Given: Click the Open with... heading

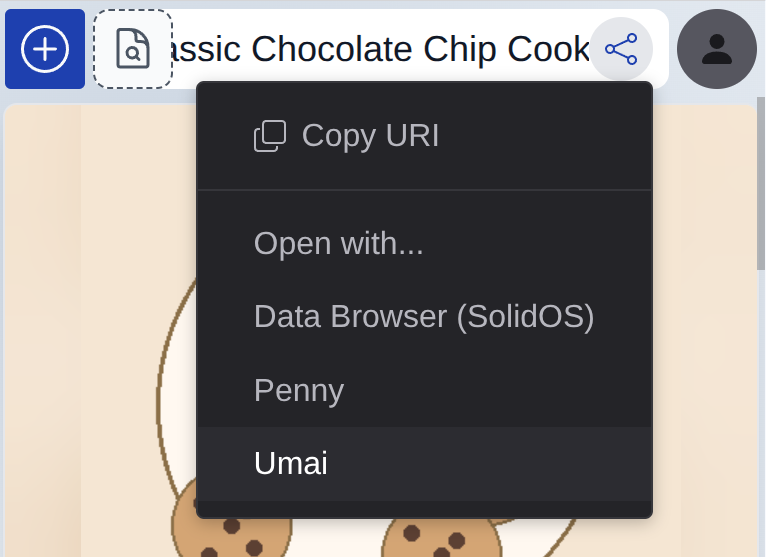Looking at the screenshot, I should 338,243.
